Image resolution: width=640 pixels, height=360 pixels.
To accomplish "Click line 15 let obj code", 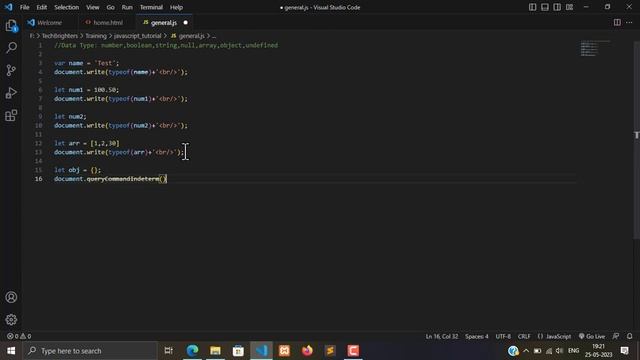I will (78, 170).
